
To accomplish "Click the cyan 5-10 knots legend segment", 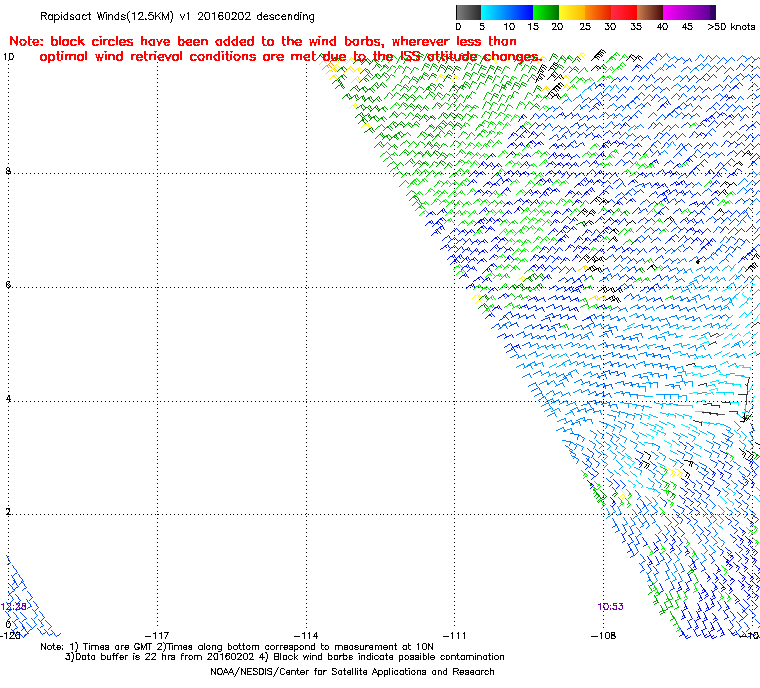I will (494, 12).
